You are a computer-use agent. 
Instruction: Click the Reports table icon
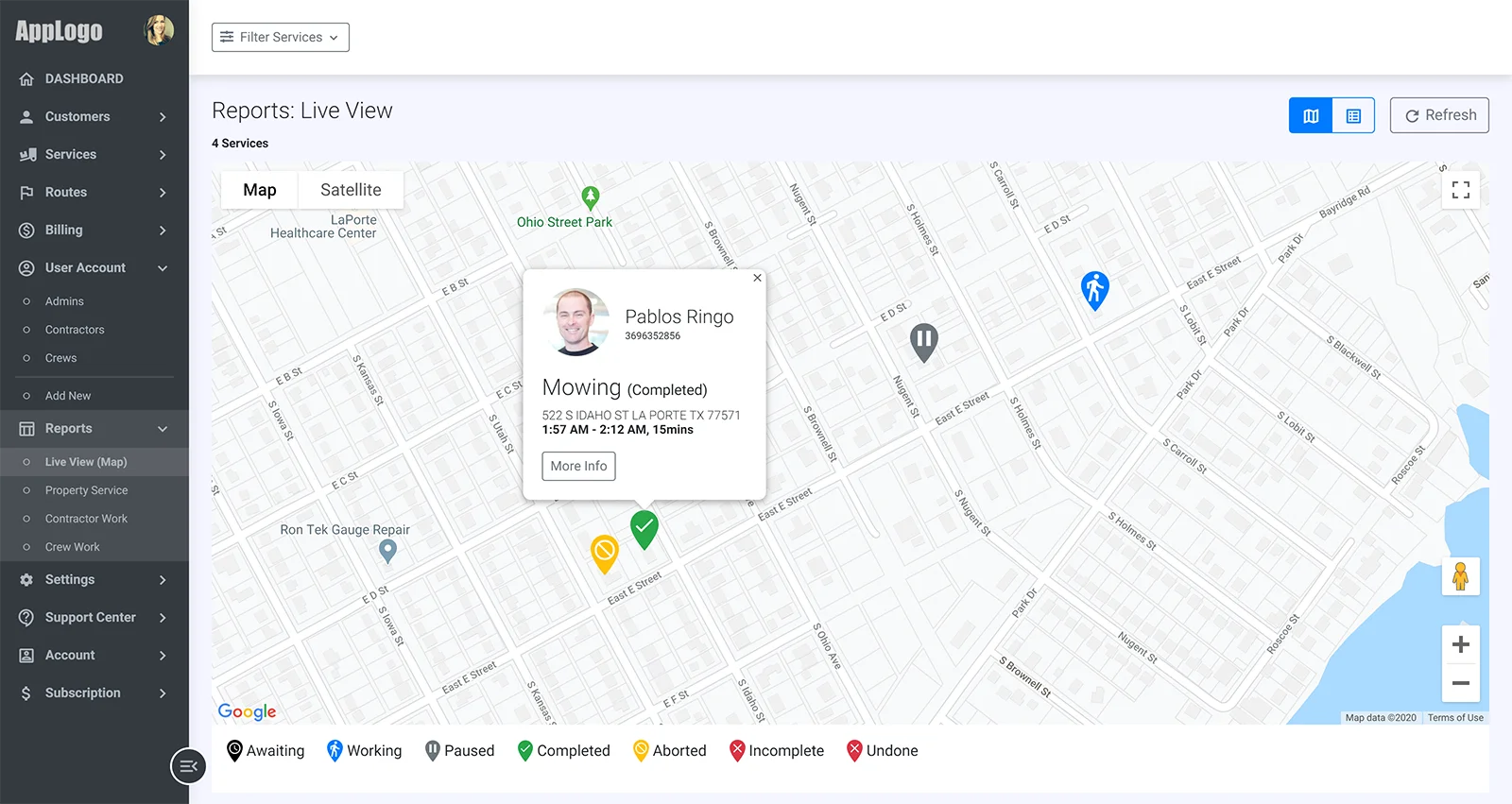(26, 429)
